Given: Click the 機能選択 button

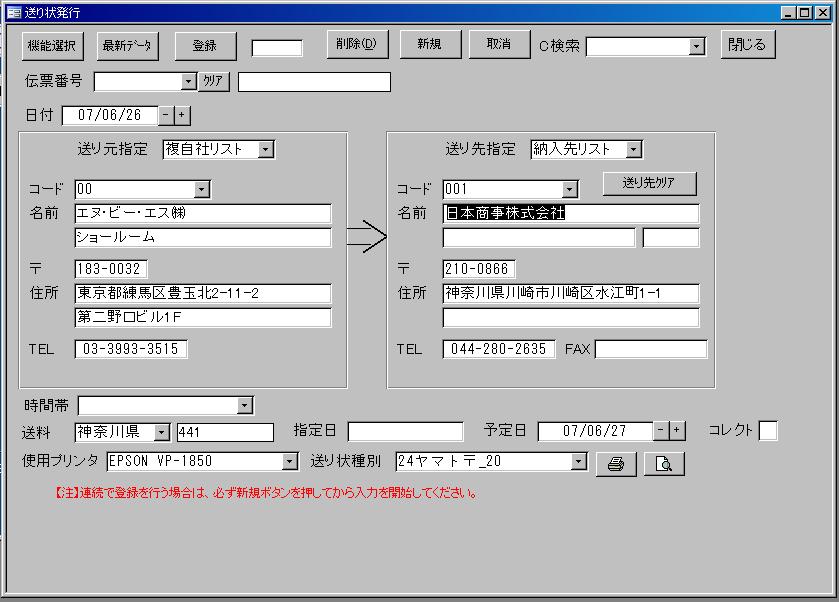Looking at the screenshot, I should coord(52,45).
